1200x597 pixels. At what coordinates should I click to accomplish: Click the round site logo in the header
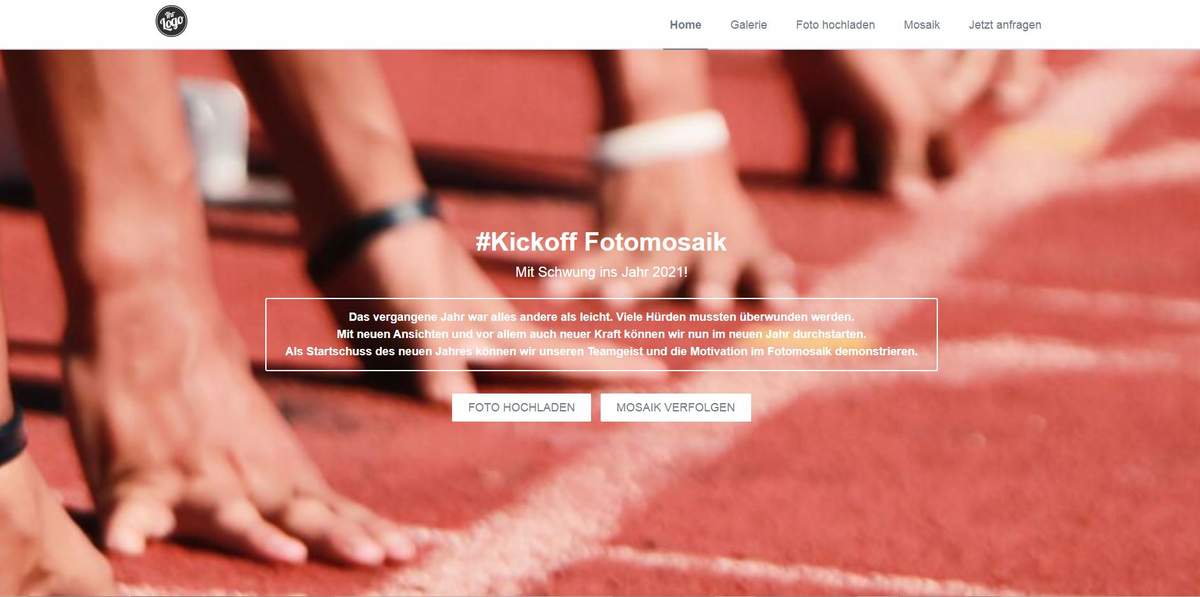172,21
